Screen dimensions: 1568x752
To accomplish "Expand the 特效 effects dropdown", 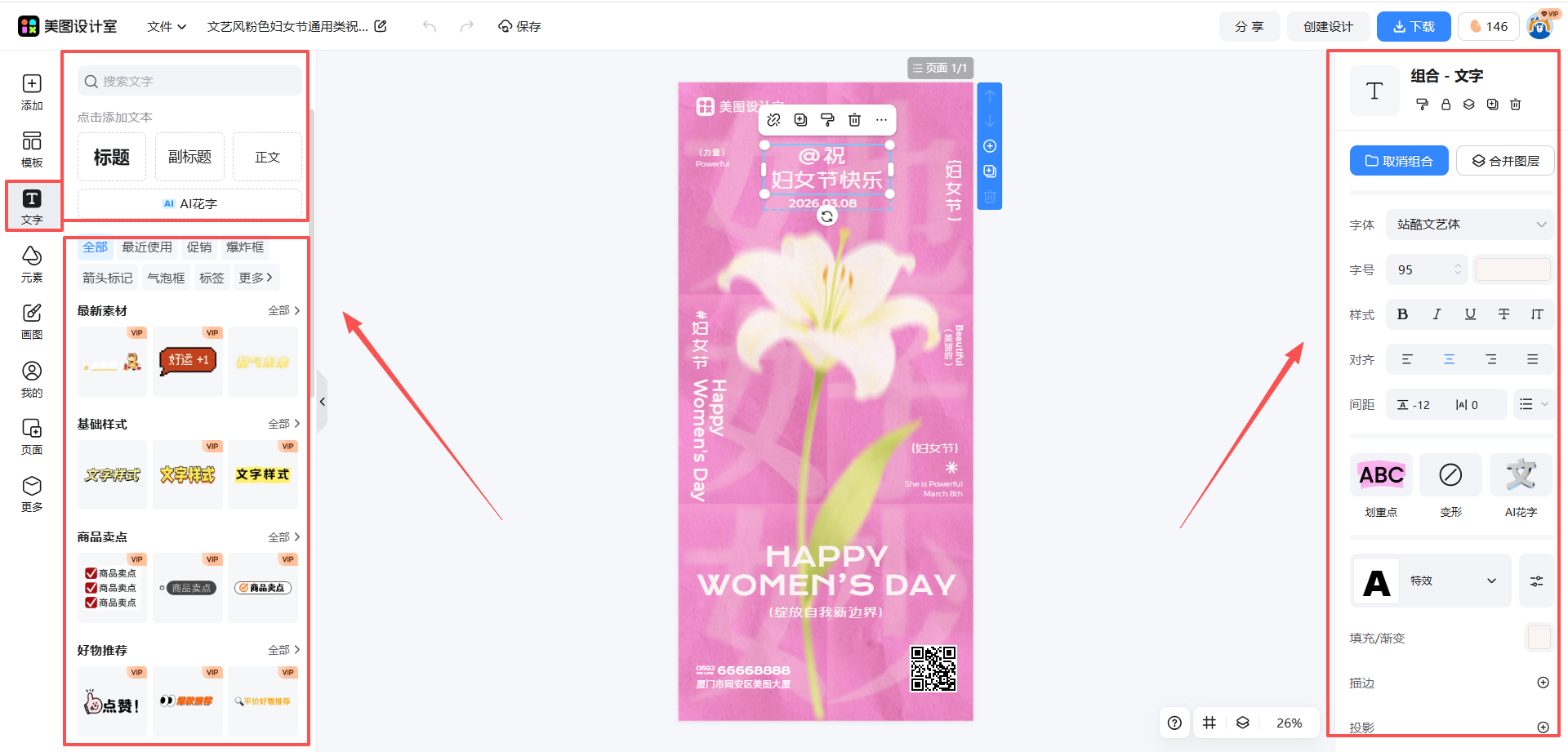I will (1454, 581).
